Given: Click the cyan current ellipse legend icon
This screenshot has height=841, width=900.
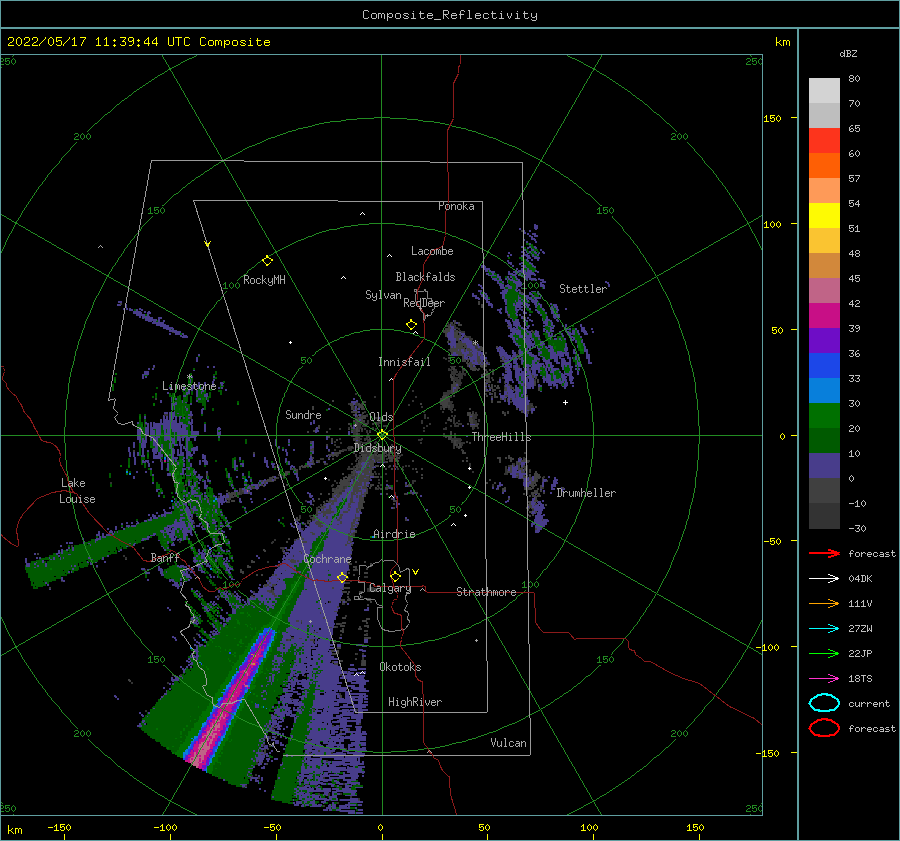Looking at the screenshot, I should point(824,703).
